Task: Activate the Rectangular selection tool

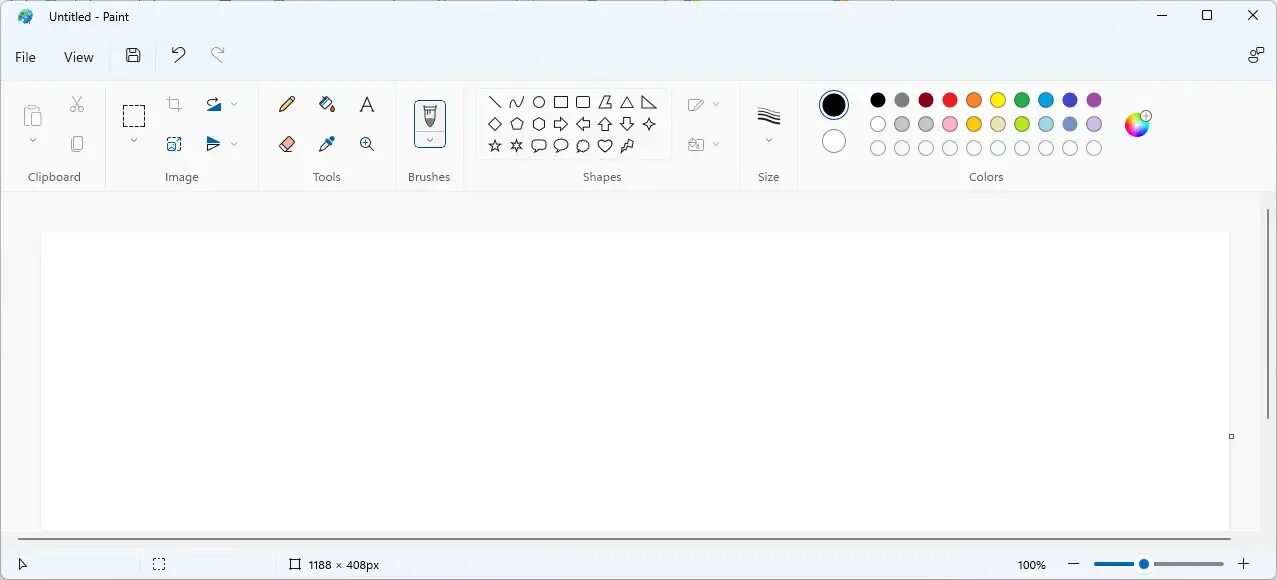Action: pos(134,116)
